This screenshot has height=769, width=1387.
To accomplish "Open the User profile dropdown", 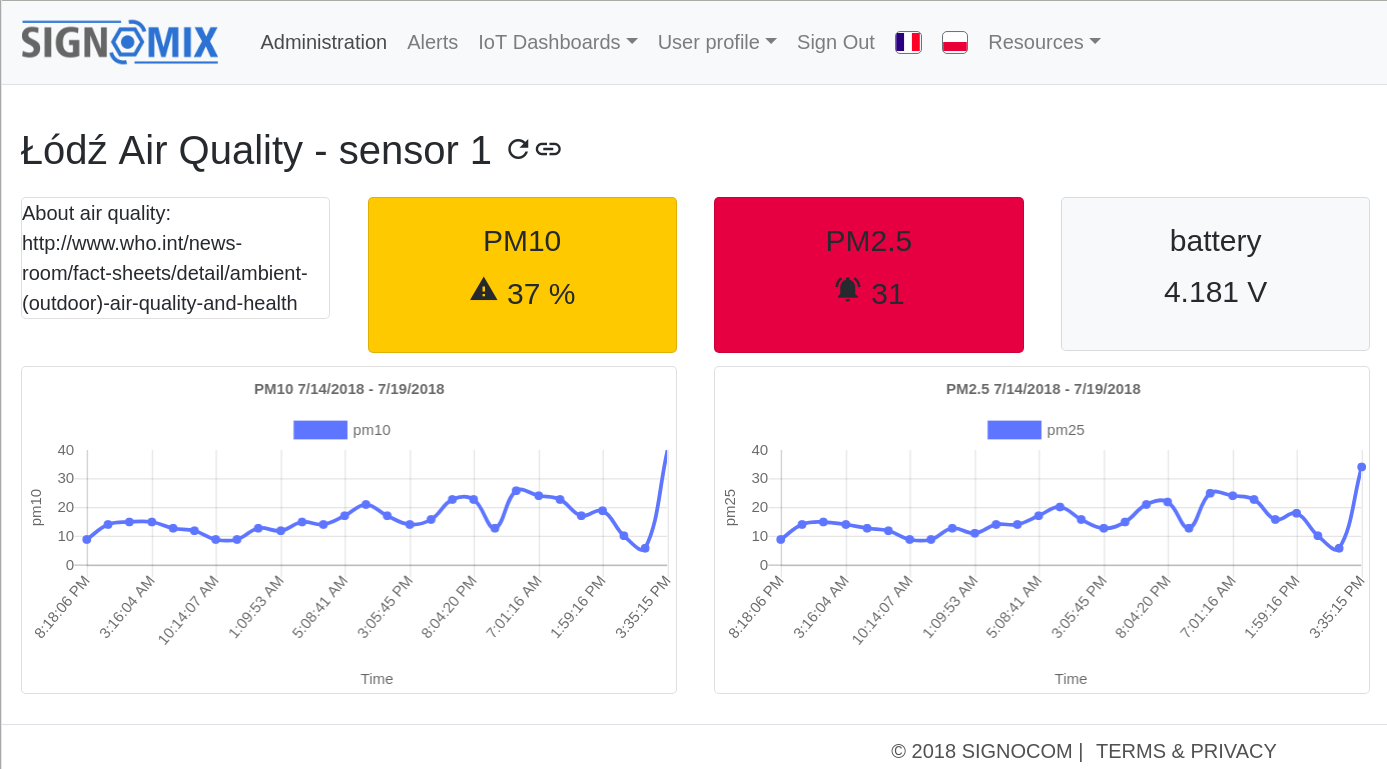I will point(716,42).
